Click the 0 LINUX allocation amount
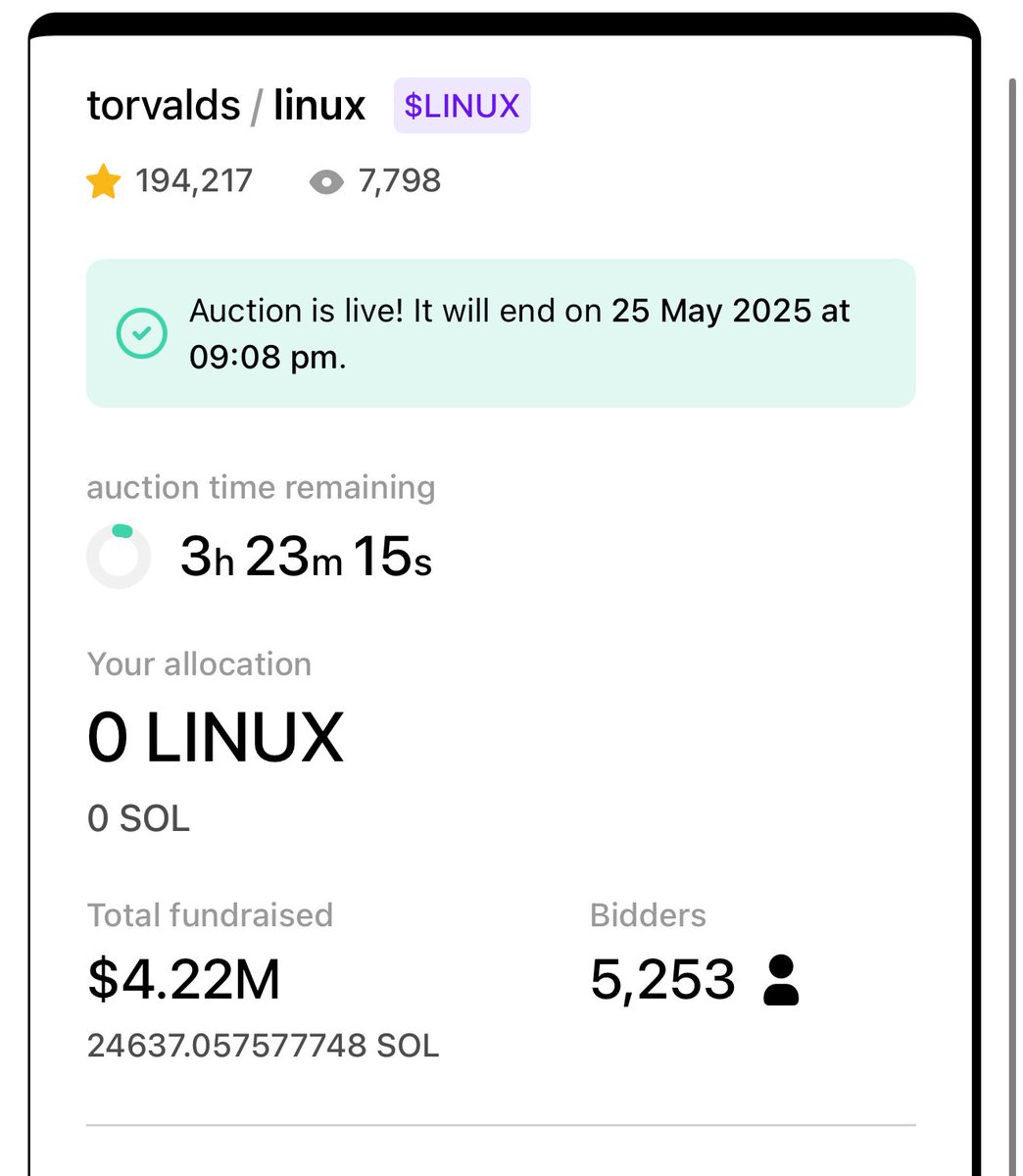1023x1176 pixels. tap(216, 738)
